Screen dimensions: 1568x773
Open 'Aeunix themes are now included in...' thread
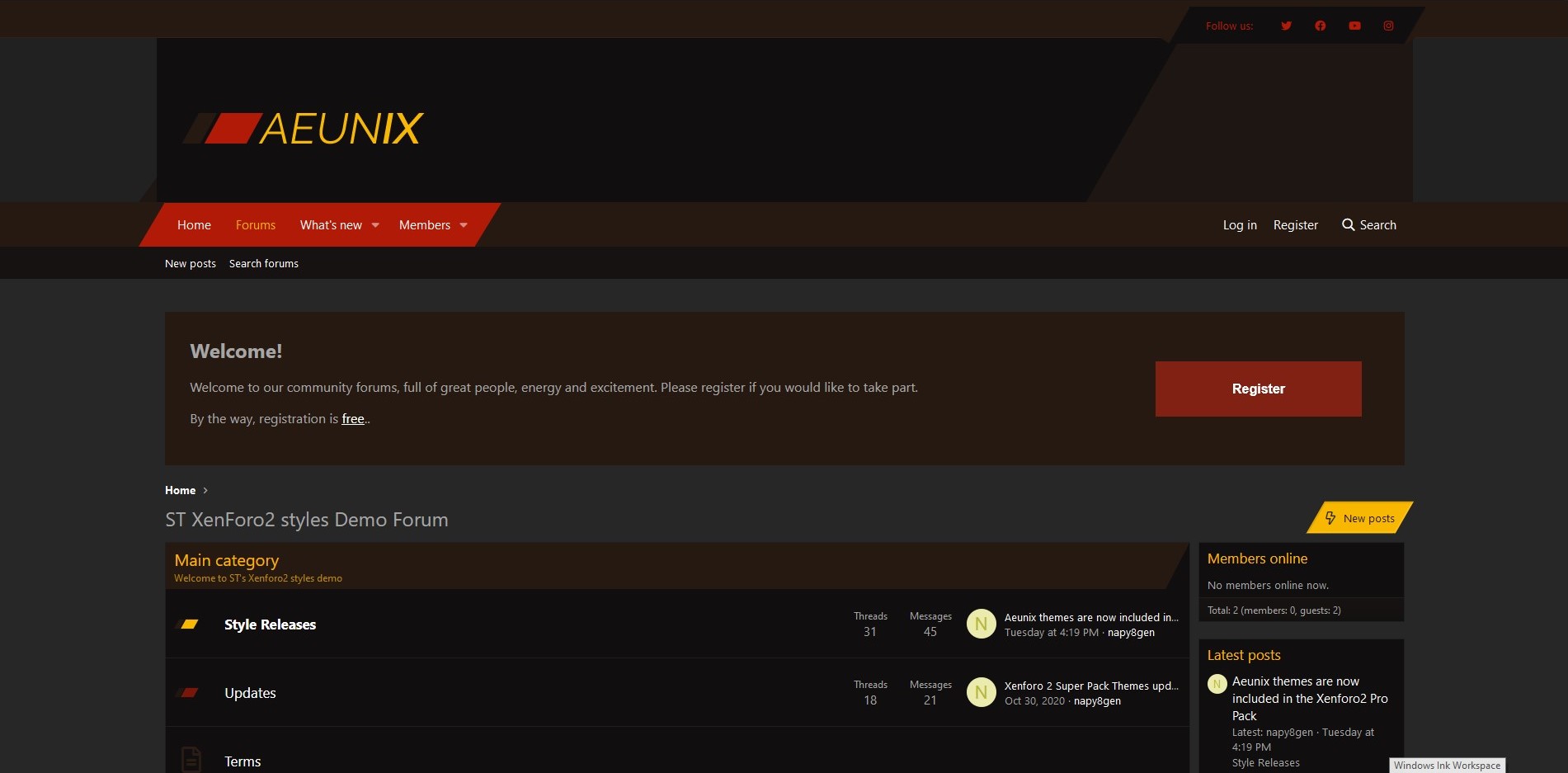click(1091, 617)
